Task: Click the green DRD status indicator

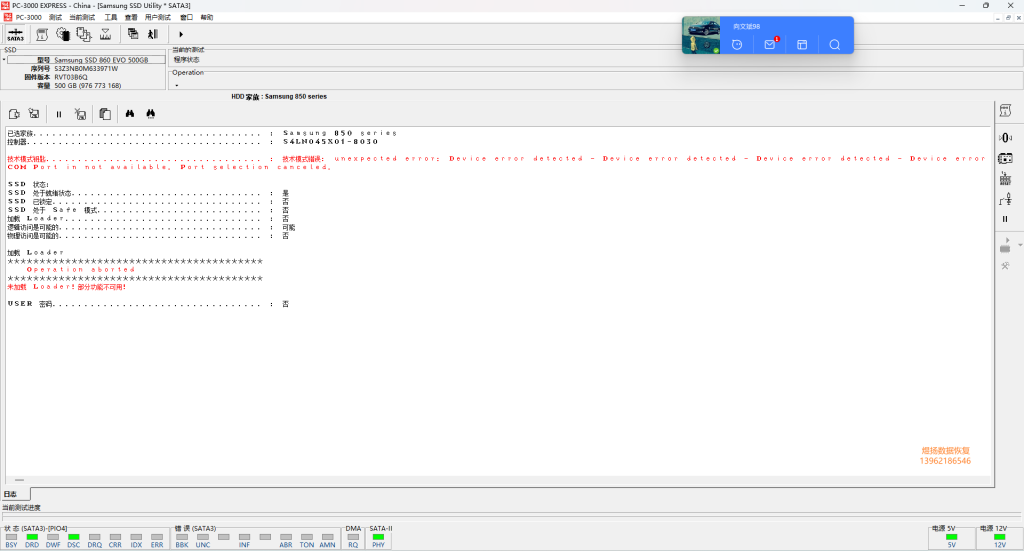Action: (32, 541)
